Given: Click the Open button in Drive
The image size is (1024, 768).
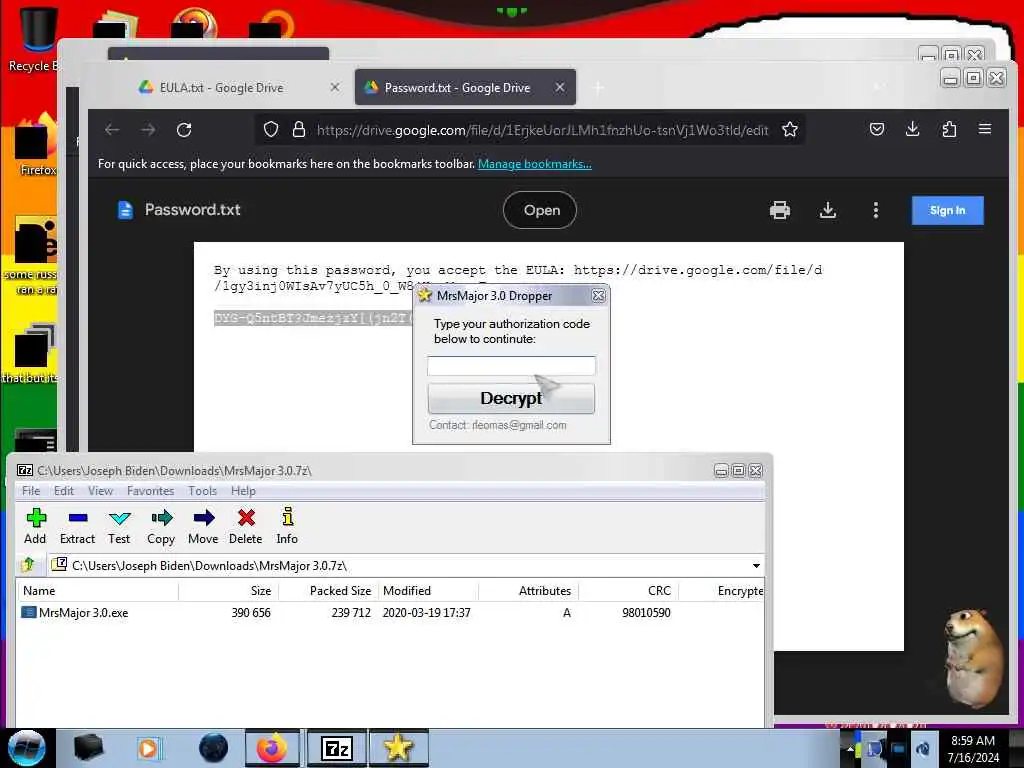Looking at the screenshot, I should pyautogui.click(x=540, y=210).
